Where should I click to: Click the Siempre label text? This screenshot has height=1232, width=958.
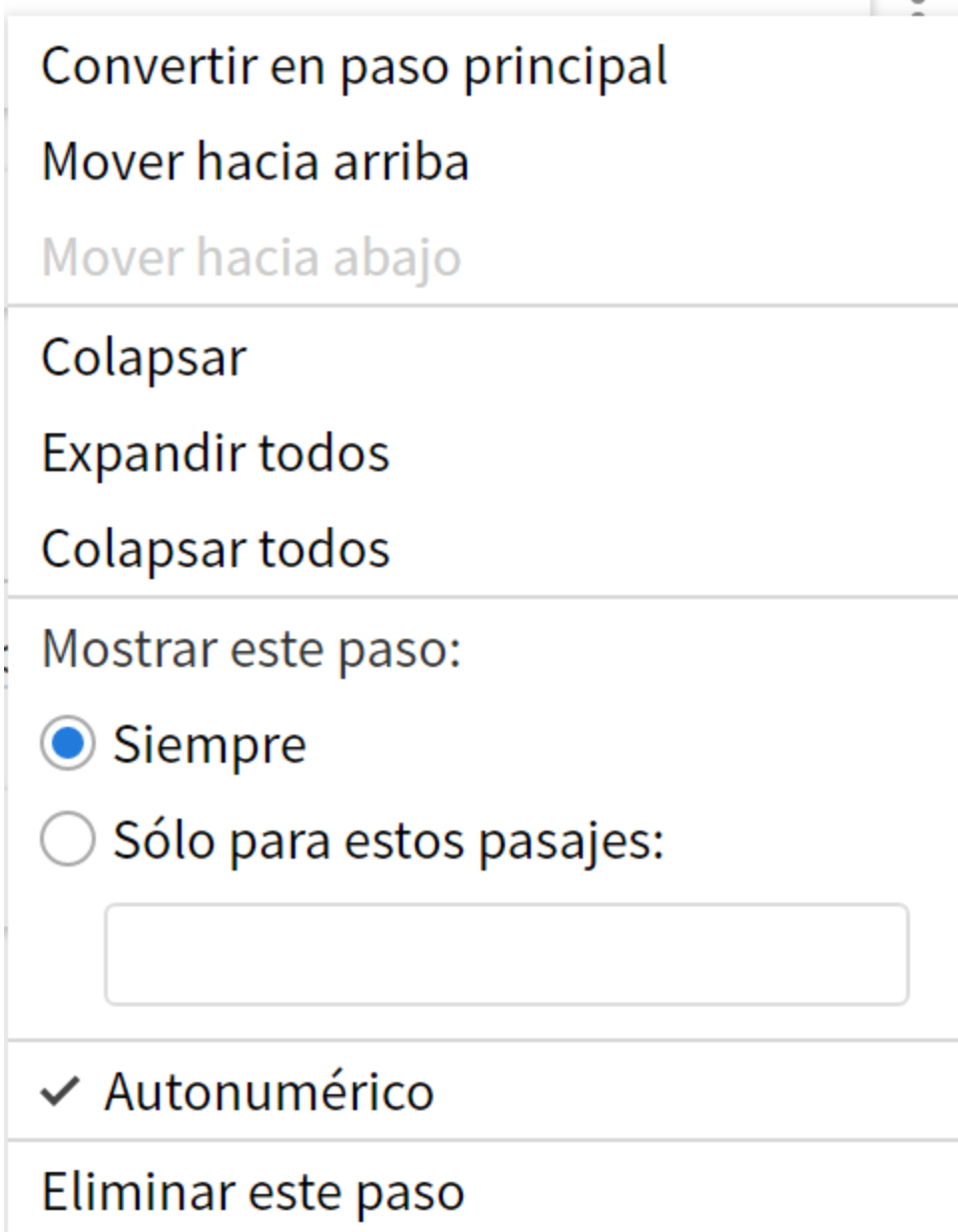[x=210, y=746]
